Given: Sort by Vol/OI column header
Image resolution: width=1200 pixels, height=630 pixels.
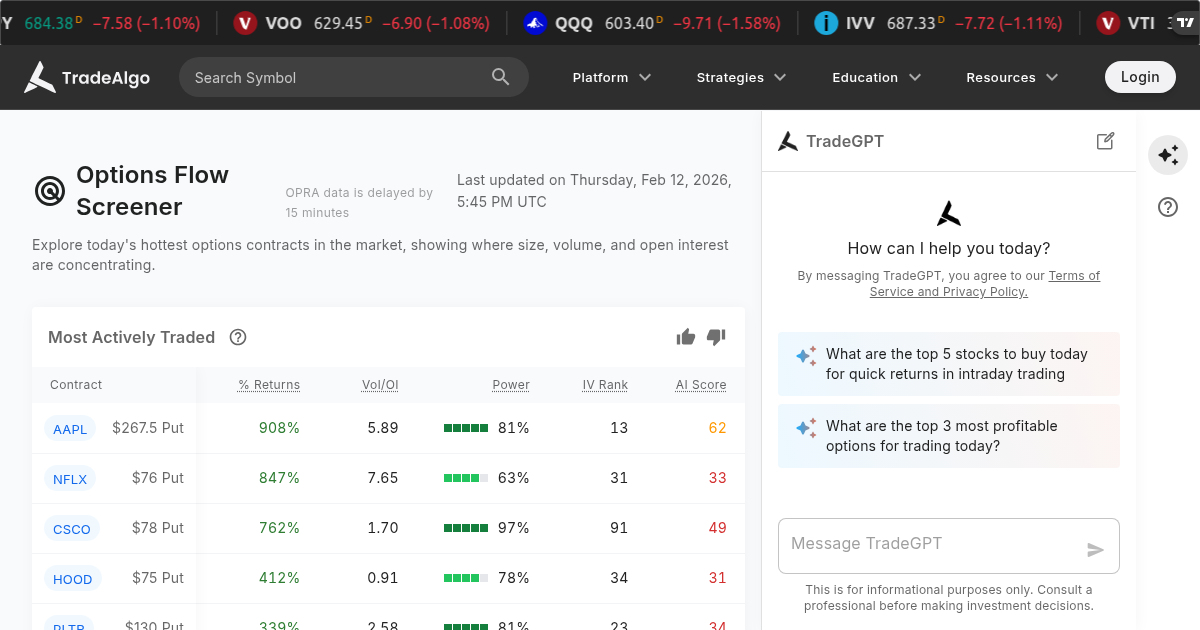Looking at the screenshot, I should [x=380, y=385].
